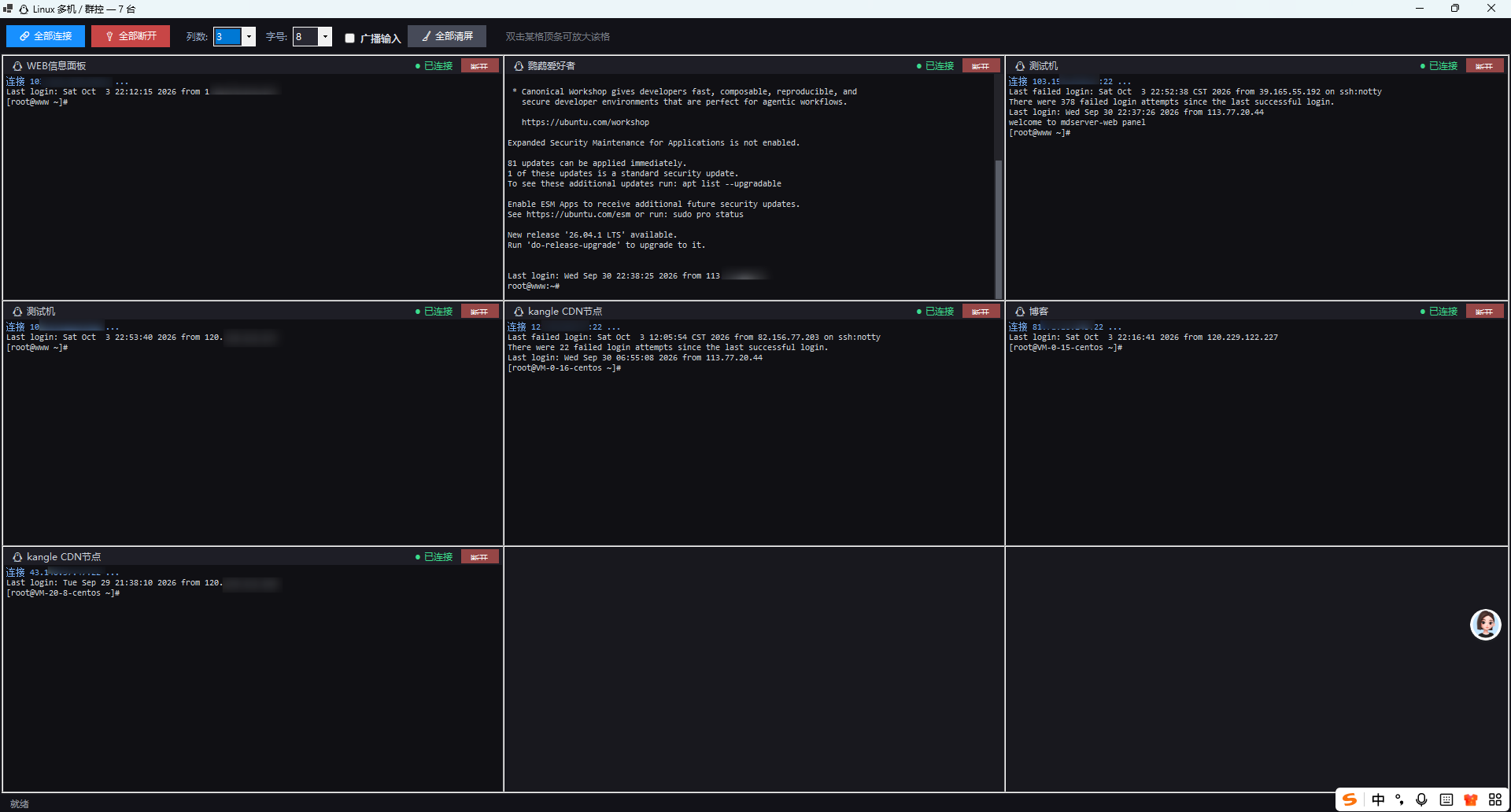Click the 'welcome to mdserver-web panel' line
The image size is (1511, 812).
pyautogui.click(x=1077, y=123)
